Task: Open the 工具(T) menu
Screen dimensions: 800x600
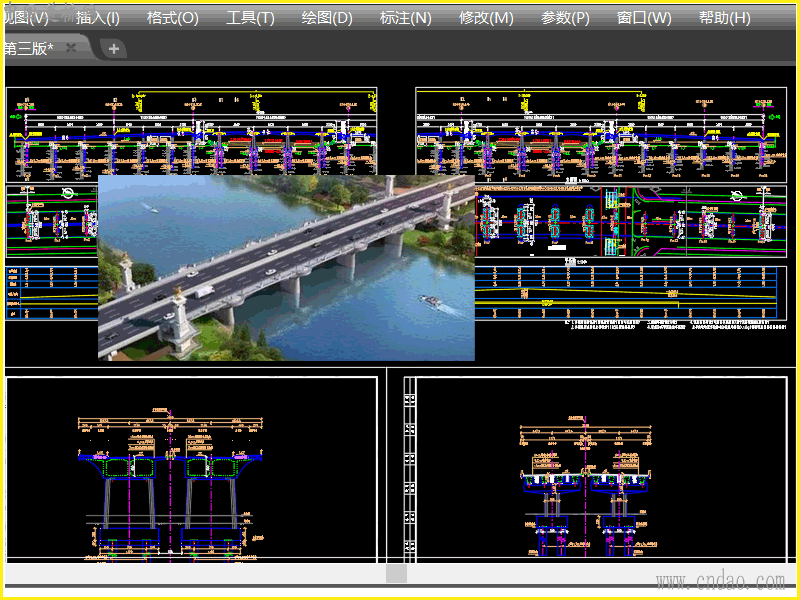Action: 250,18
